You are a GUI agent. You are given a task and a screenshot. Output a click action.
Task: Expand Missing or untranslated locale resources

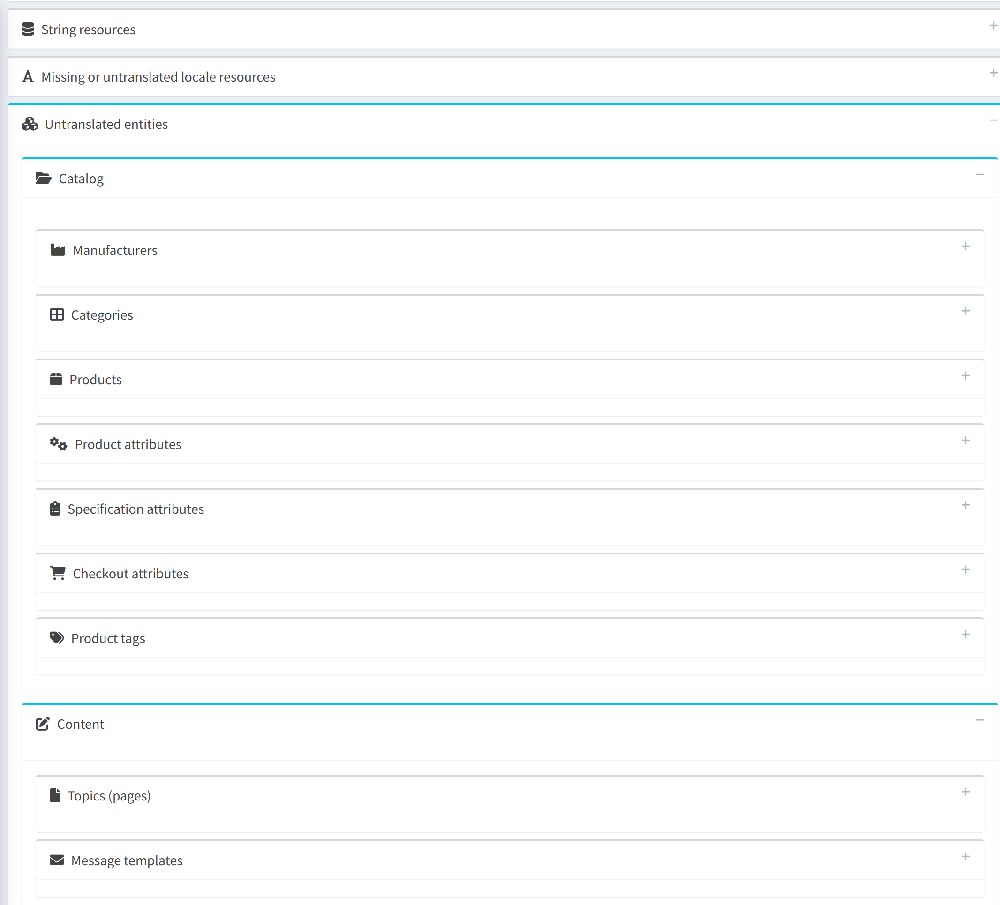pos(993,73)
